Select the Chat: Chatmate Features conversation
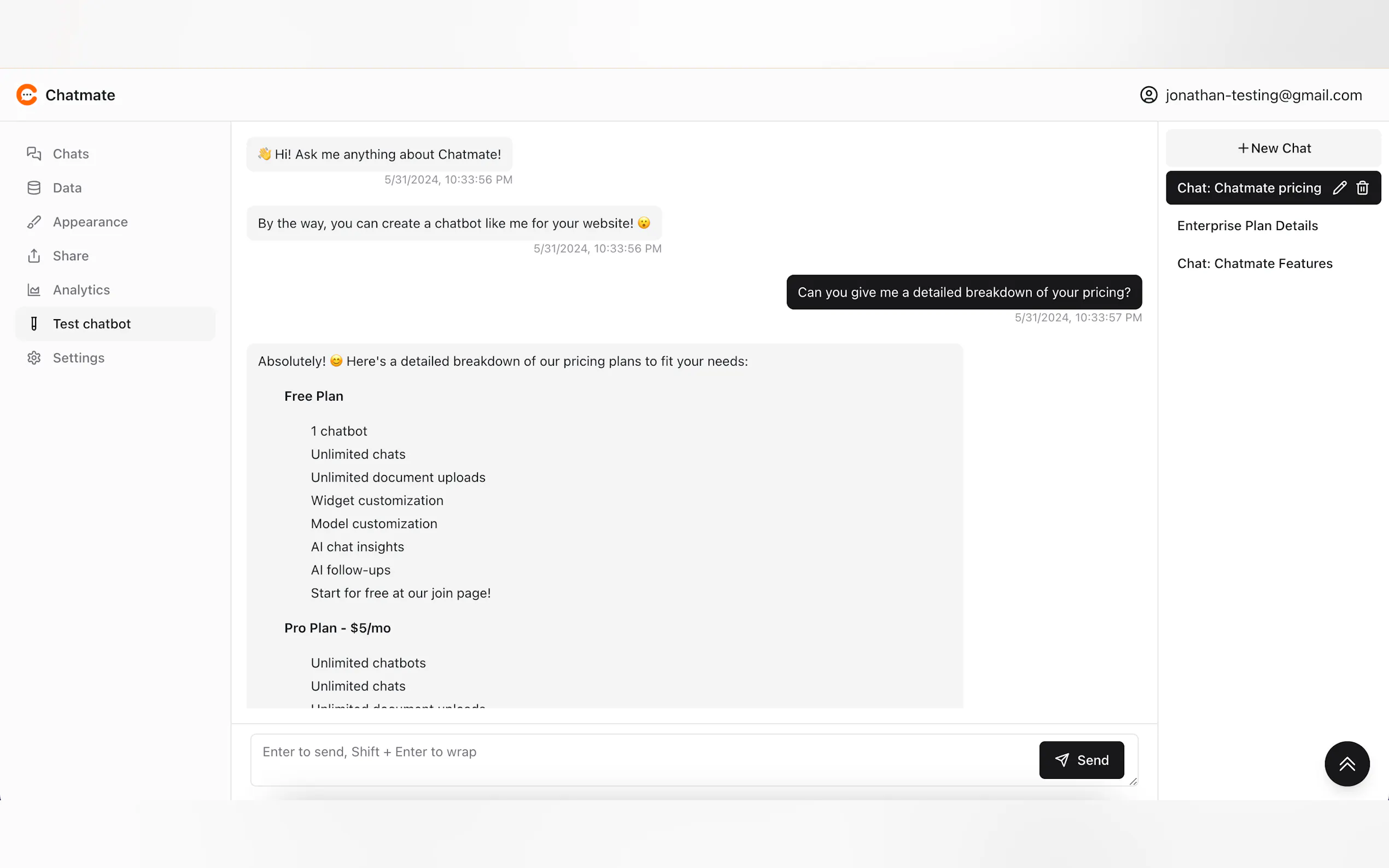Viewport: 1389px width, 868px height. point(1254,263)
